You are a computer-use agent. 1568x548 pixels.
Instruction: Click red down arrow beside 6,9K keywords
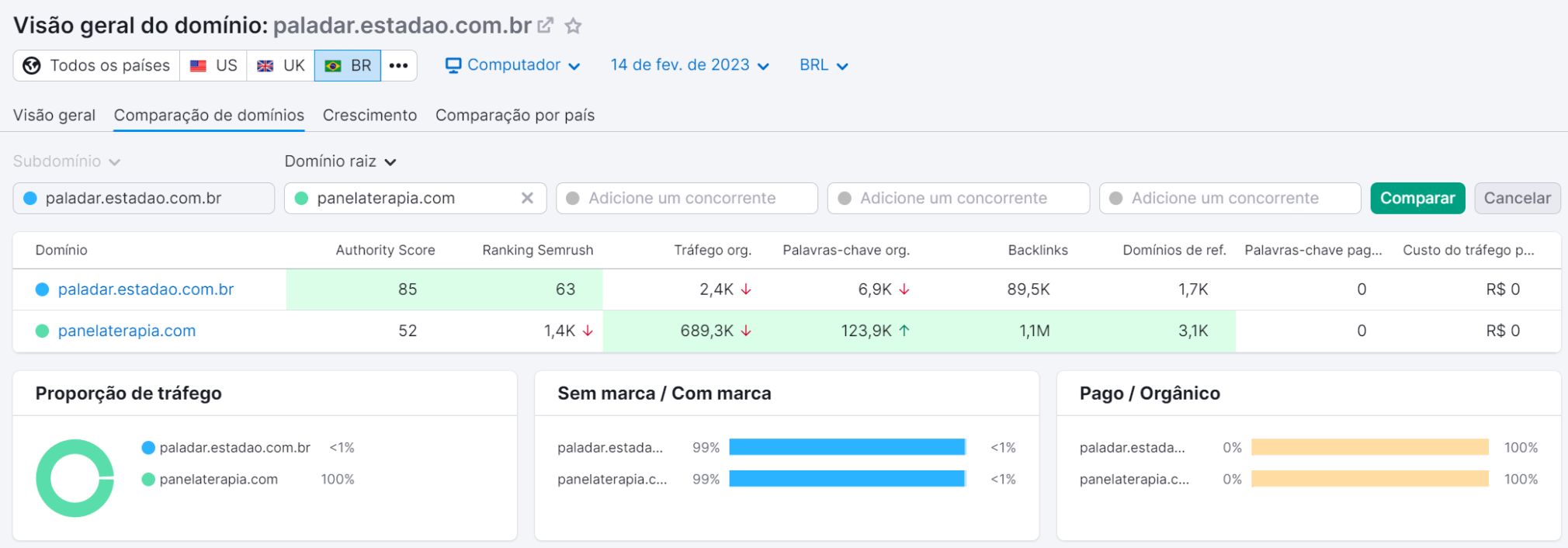pos(904,290)
